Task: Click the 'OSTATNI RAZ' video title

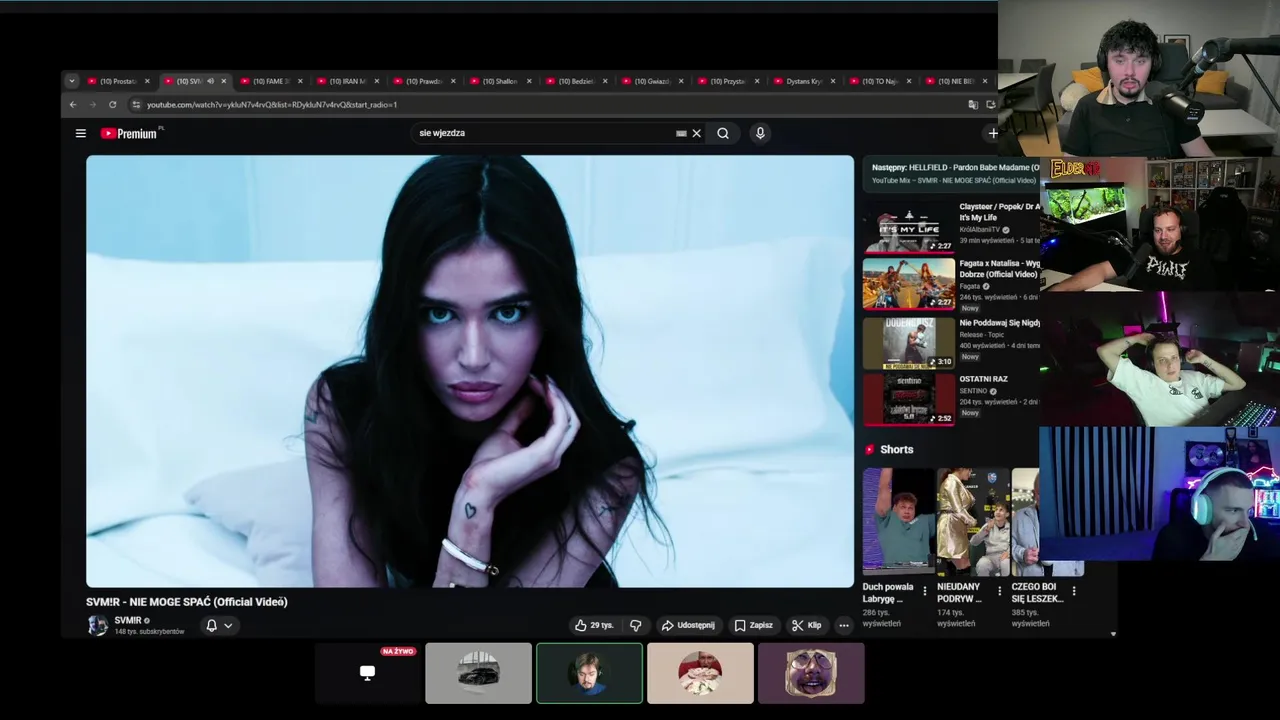Action: coord(984,379)
